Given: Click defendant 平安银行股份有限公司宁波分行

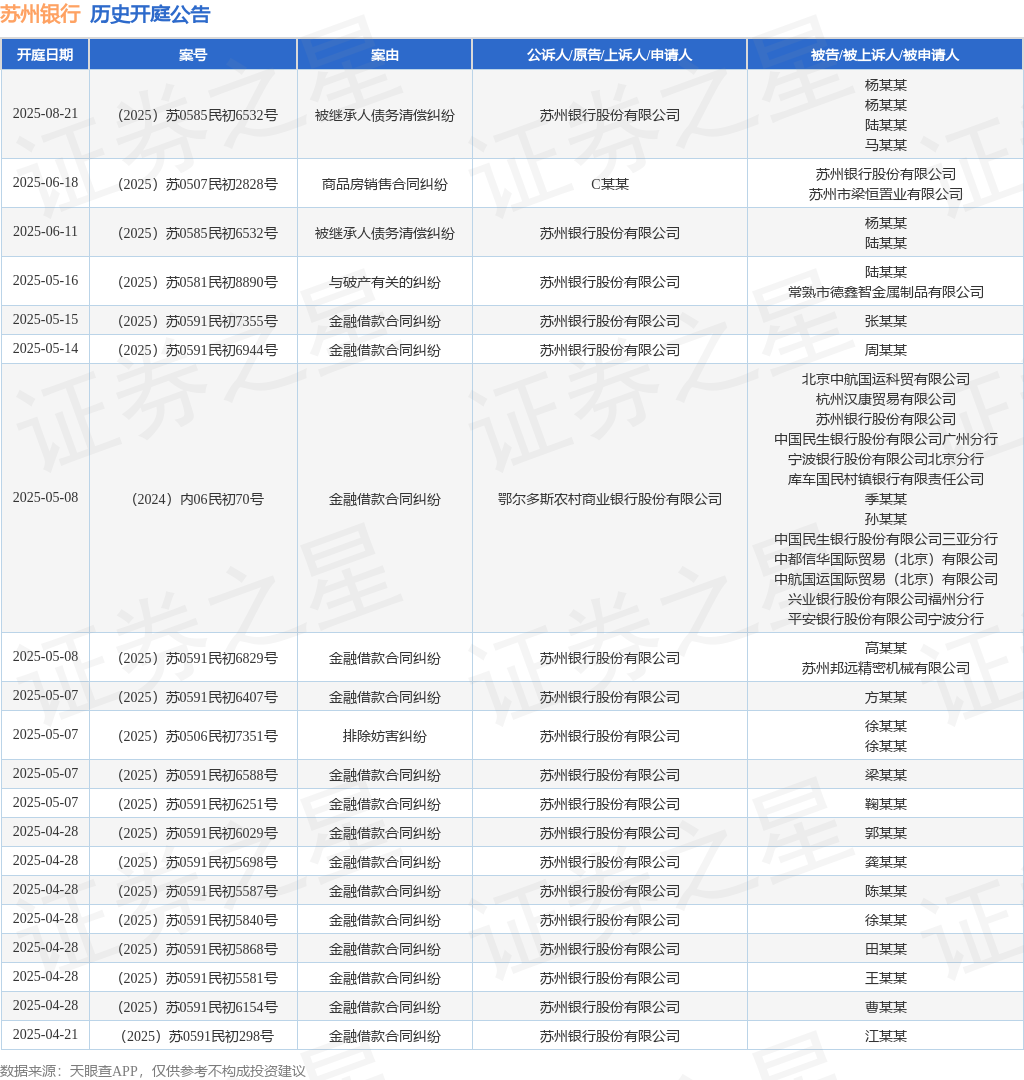Looking at the screenshot, I should click(x=886, y=619).
